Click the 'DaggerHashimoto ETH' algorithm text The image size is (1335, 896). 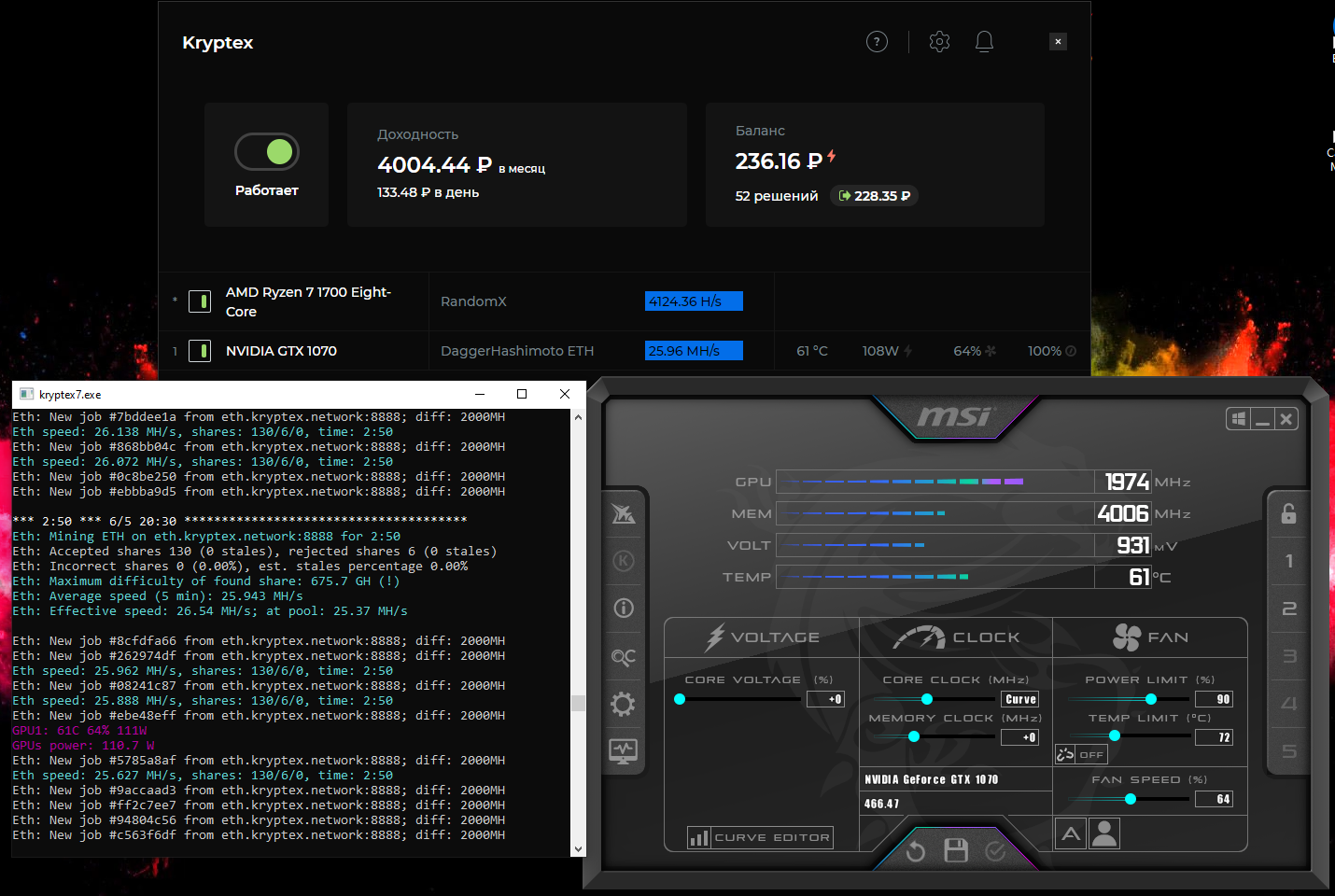tap(517, 351)
